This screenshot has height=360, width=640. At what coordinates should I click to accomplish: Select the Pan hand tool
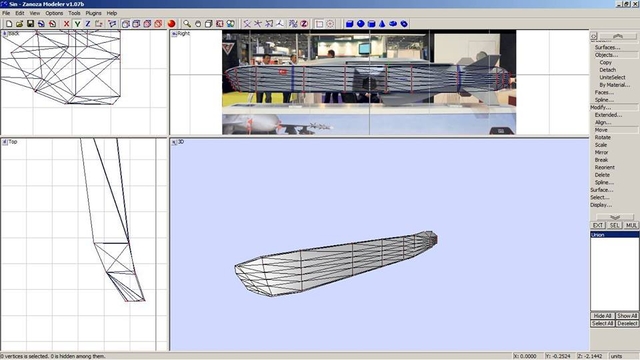click(198, 24)
